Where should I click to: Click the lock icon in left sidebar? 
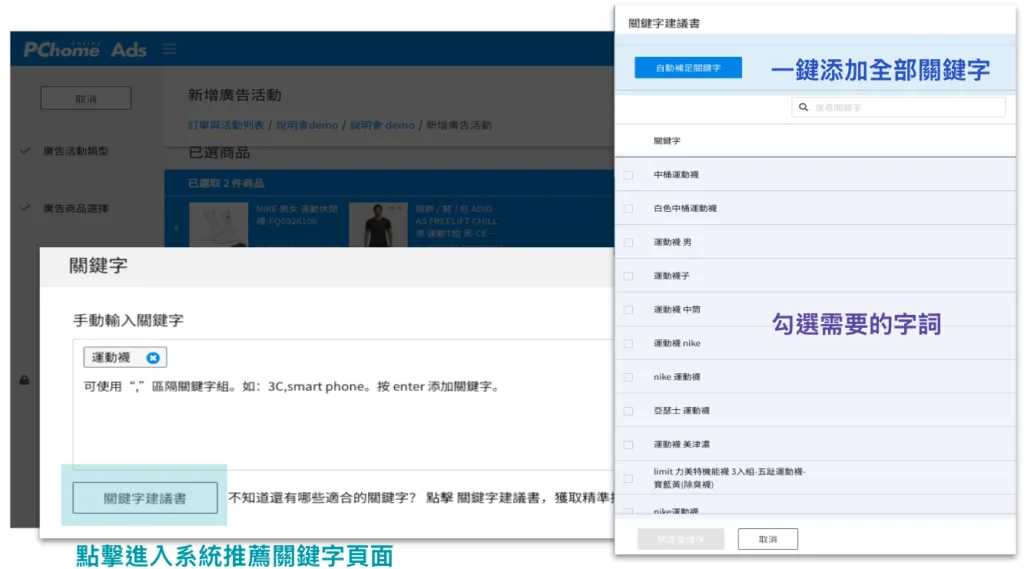[24, 380]
